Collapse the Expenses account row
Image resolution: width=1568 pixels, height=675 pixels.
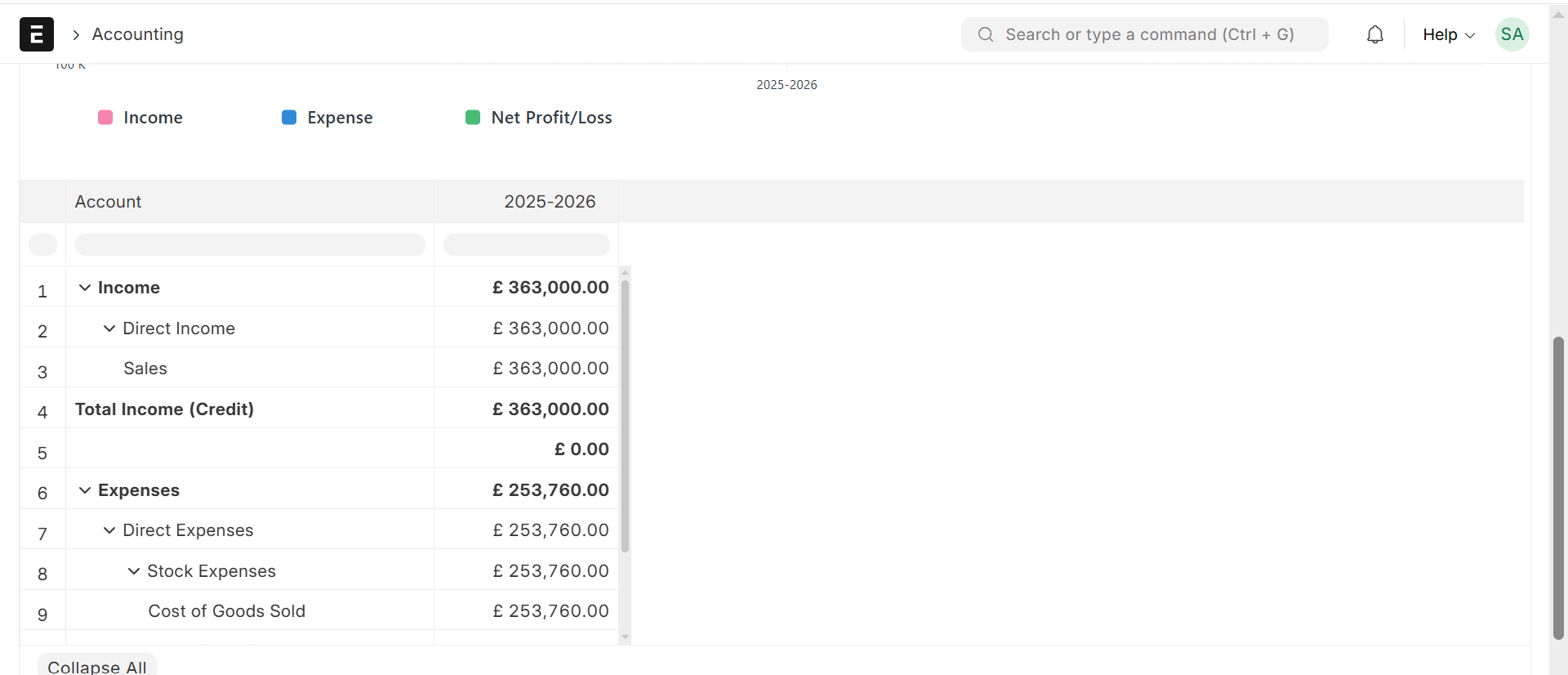point(85,490)
